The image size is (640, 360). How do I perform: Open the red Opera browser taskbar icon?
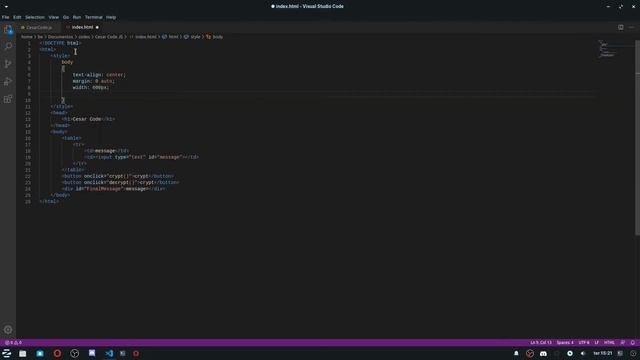(x=57, y=353)
